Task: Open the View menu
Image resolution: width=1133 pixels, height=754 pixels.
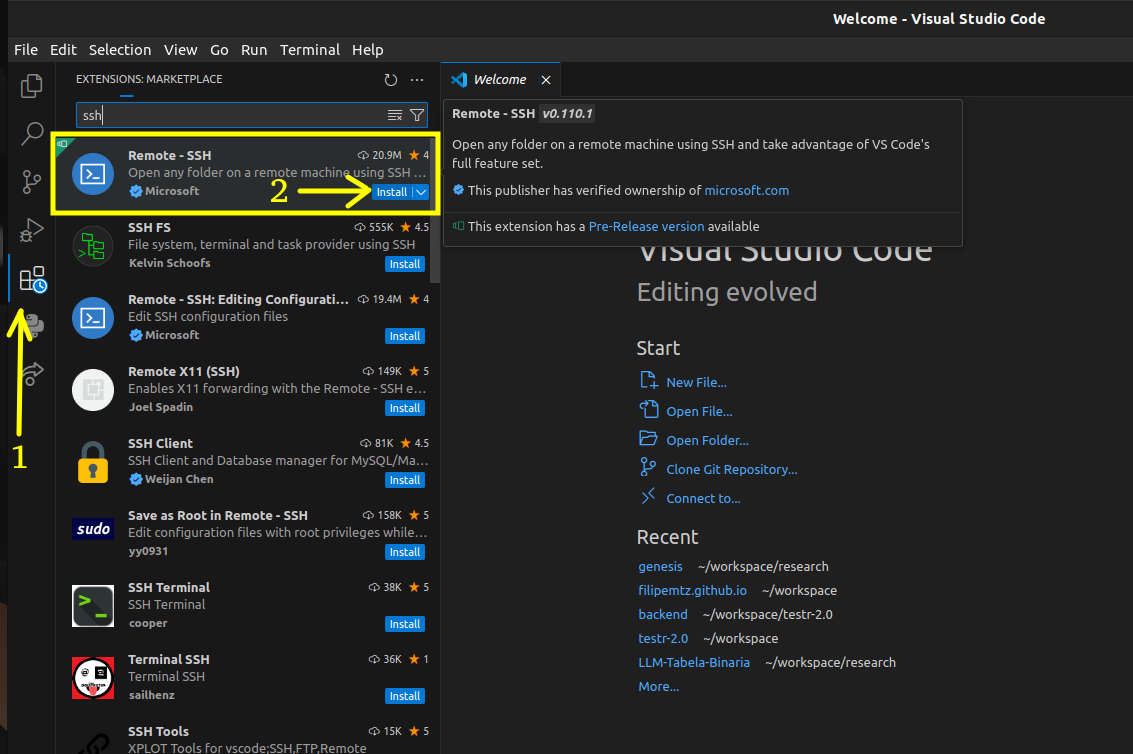Action: coord(180,50)
